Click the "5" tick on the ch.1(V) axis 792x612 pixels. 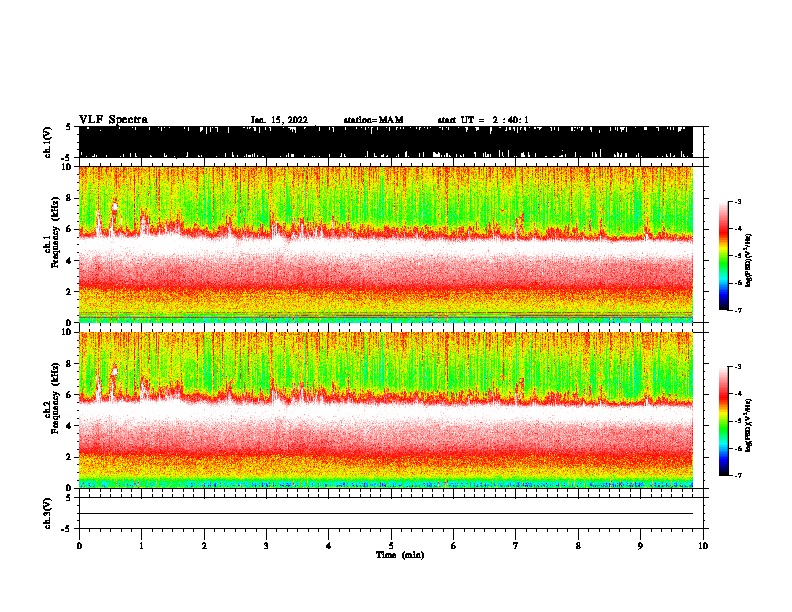pyautogui.click(x=68, y=127)
